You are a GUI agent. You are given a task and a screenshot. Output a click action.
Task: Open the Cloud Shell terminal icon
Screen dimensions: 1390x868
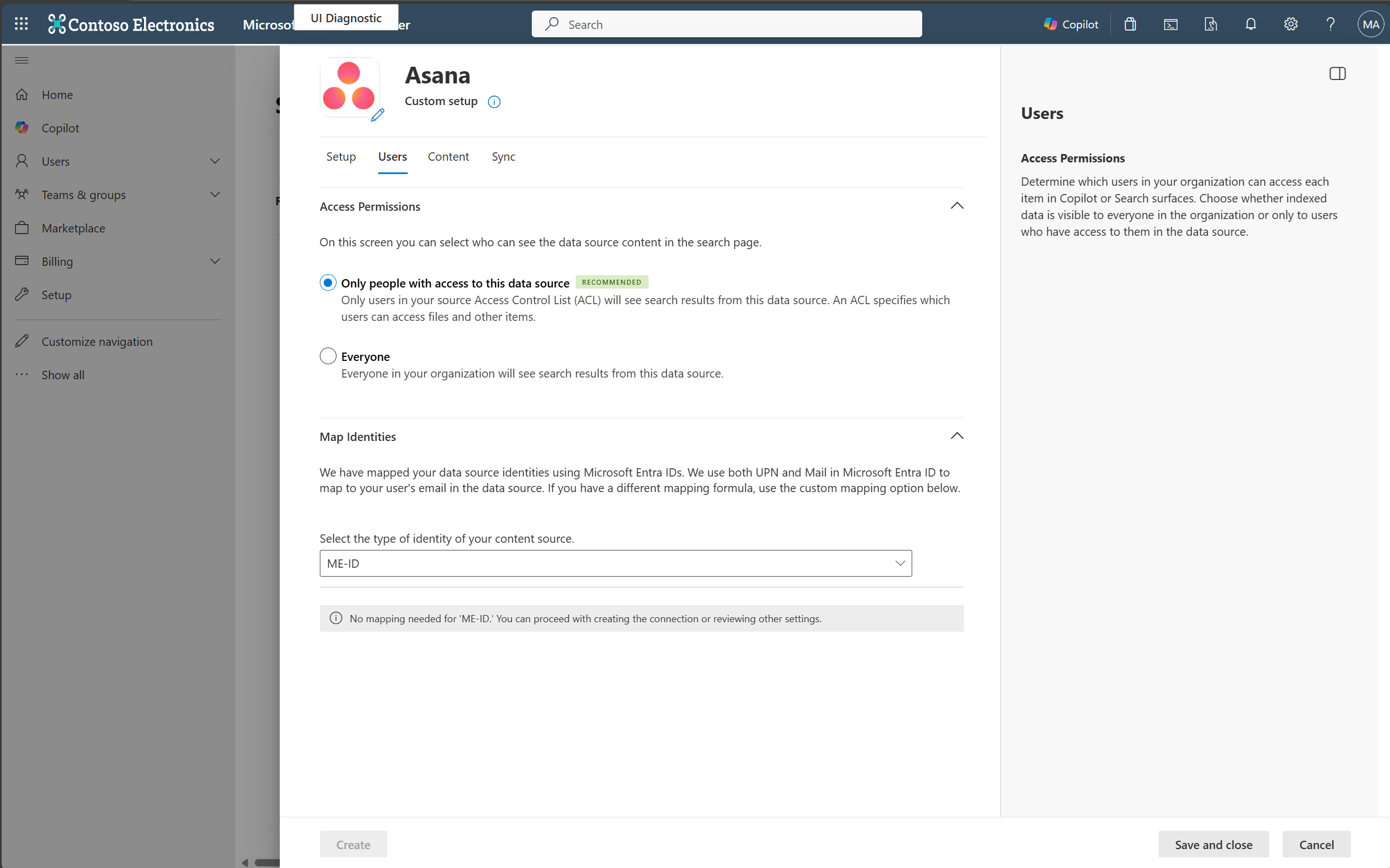(1170, 24)
